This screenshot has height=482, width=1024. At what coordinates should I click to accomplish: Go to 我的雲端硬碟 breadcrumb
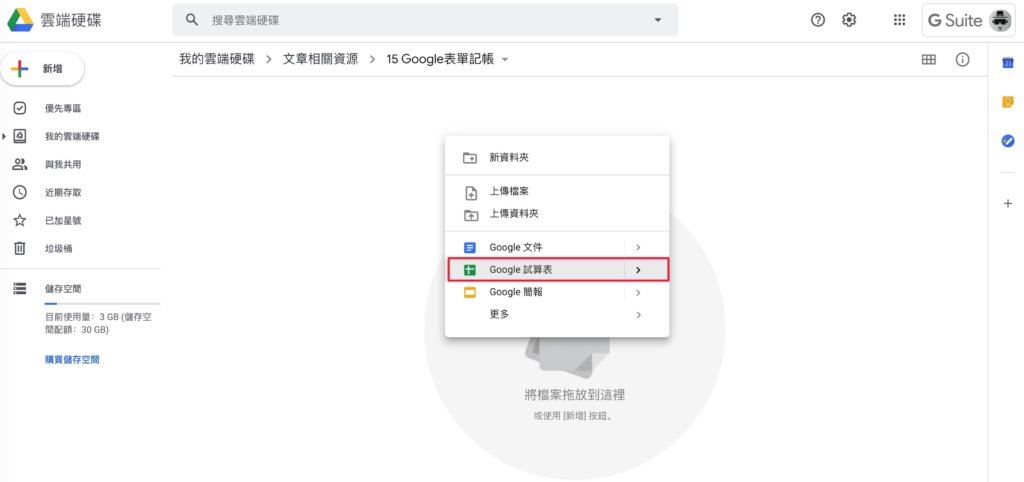(217, 59)
